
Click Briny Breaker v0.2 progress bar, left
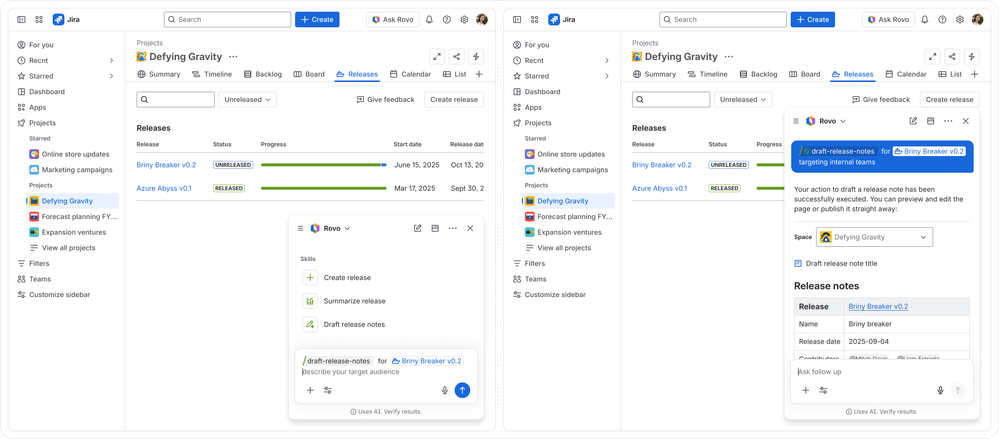click(324, 165)
